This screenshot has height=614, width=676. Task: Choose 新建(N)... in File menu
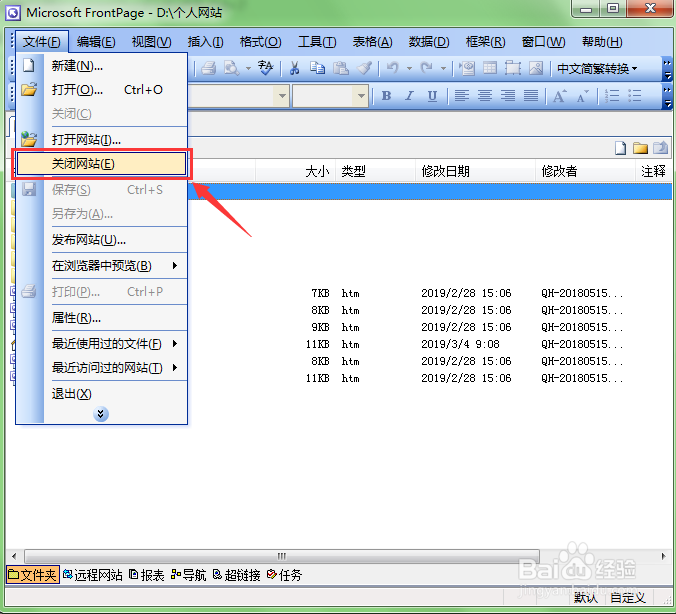(x=102, y=66)
